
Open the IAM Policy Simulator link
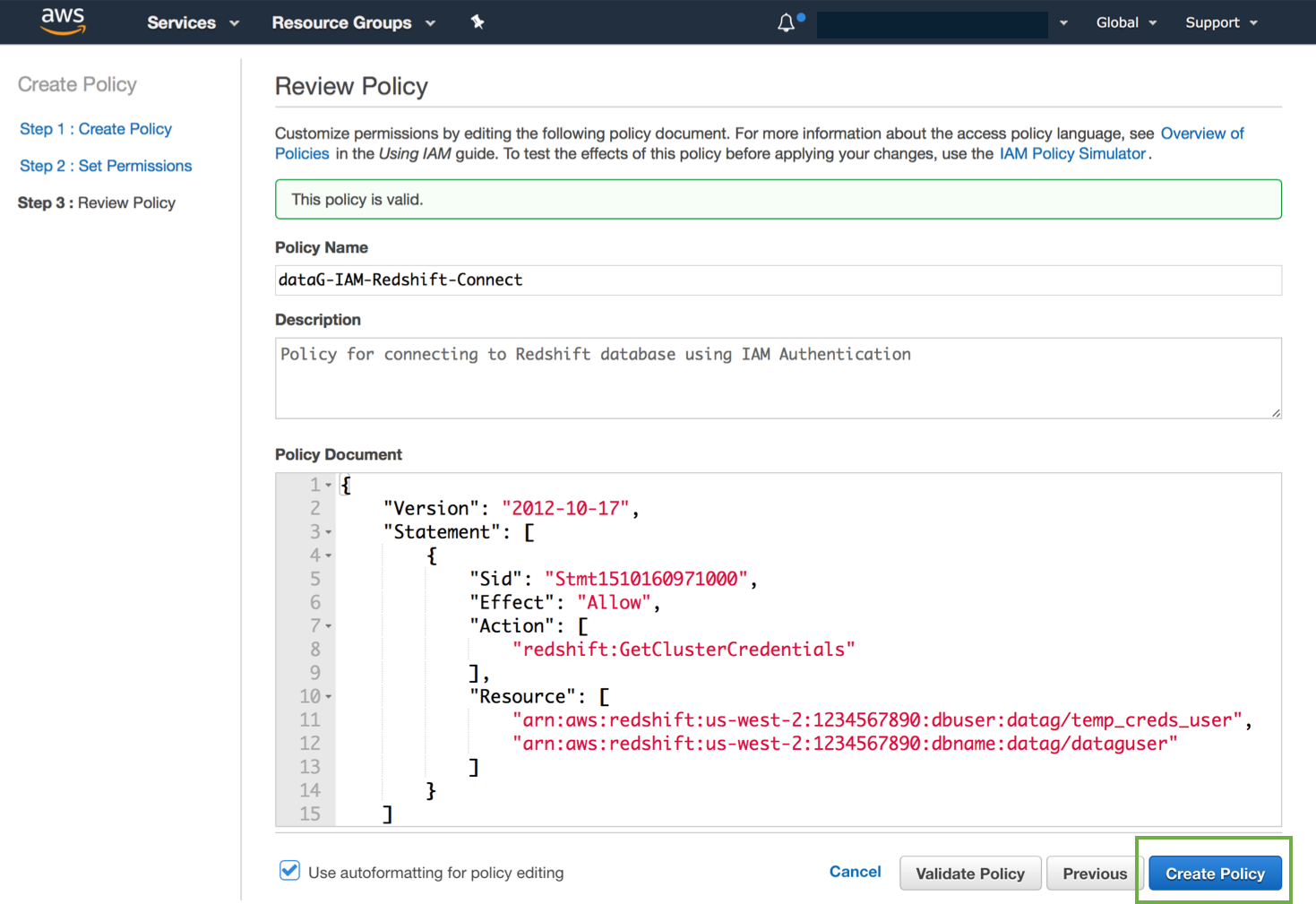1072,154
